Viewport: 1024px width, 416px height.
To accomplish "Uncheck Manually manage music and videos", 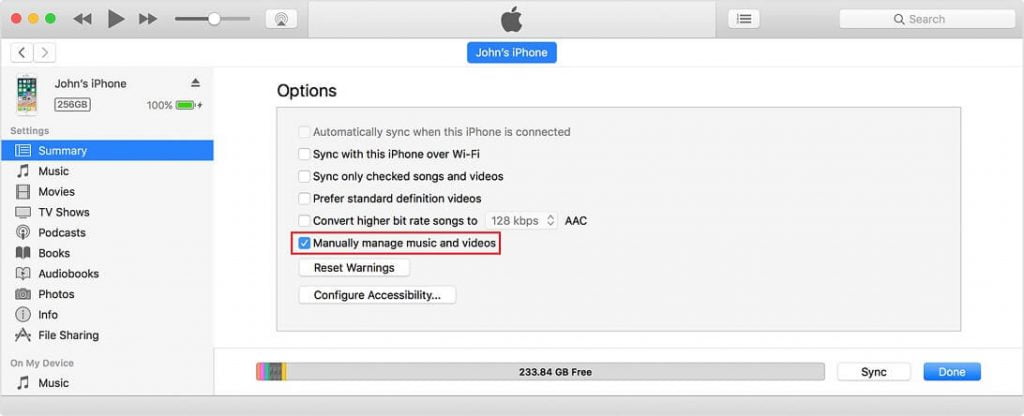I will click(305, 243).
